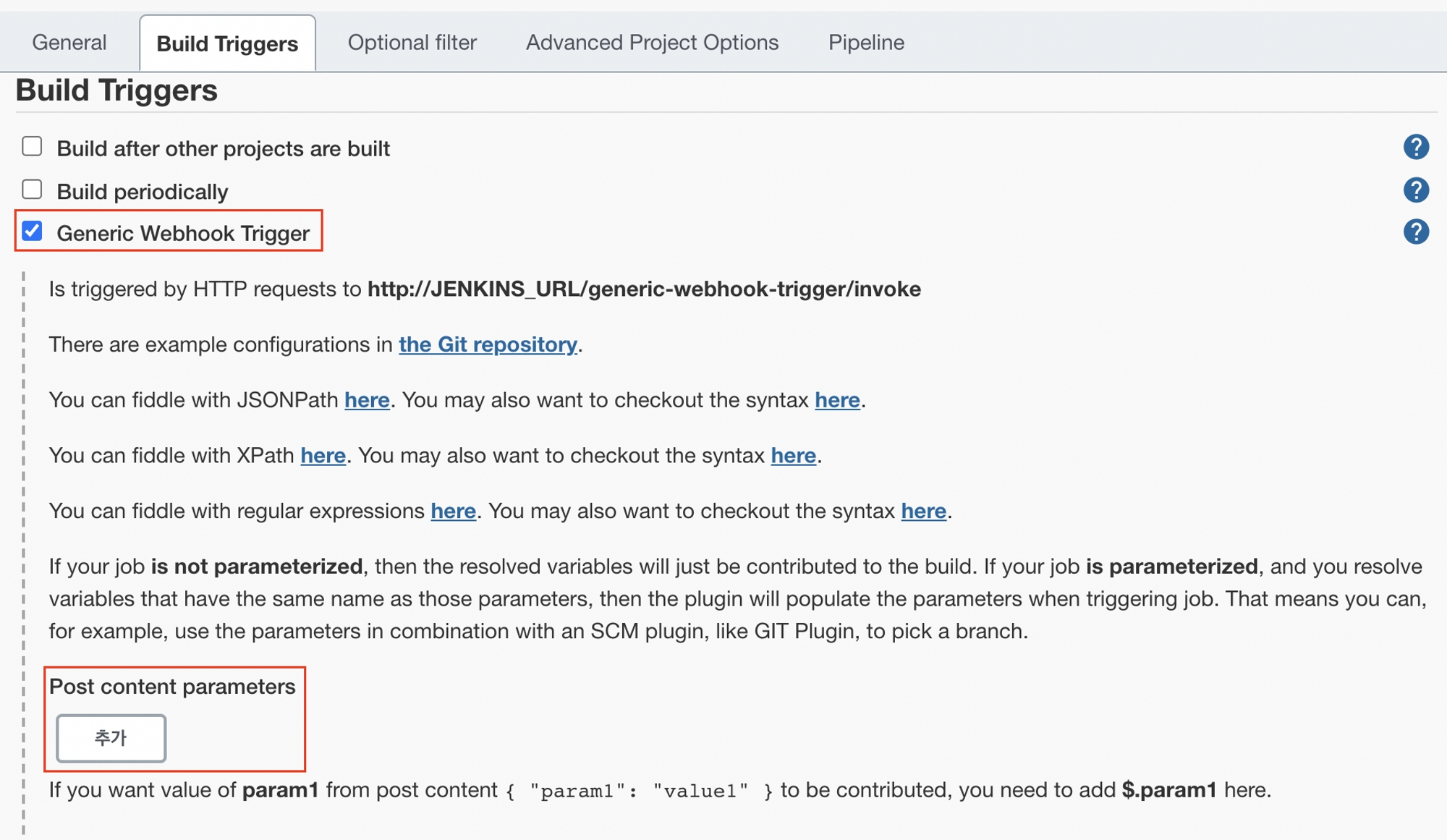Open JSONPath syntax here link
1447x840 pixels.
point(837,400)
